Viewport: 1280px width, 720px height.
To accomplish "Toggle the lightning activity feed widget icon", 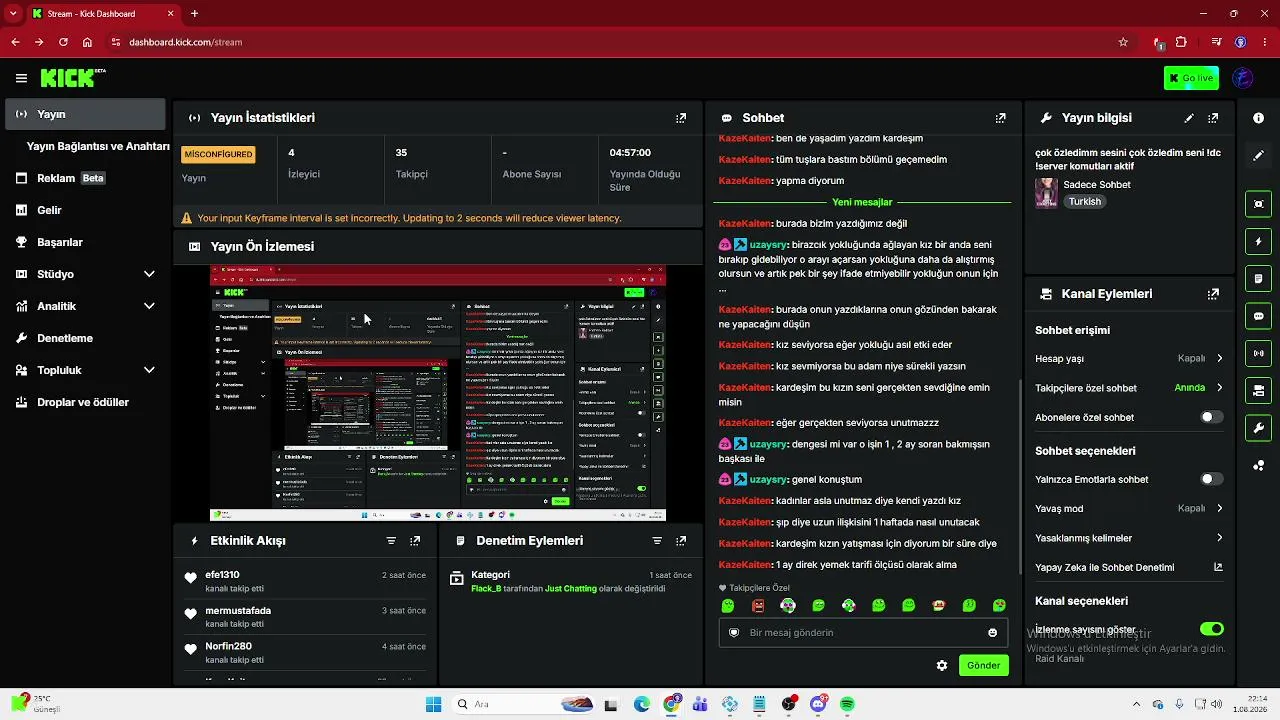I will click(1258, 242).
